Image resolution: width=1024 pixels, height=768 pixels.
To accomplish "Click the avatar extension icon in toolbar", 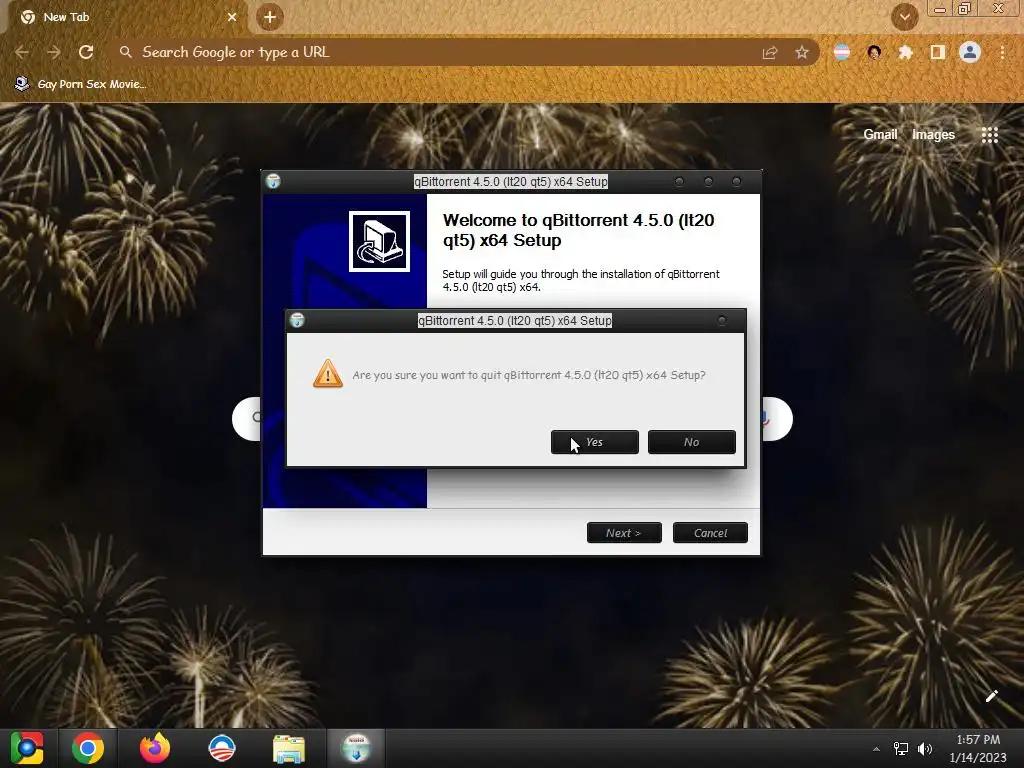I will click(874, 52).
